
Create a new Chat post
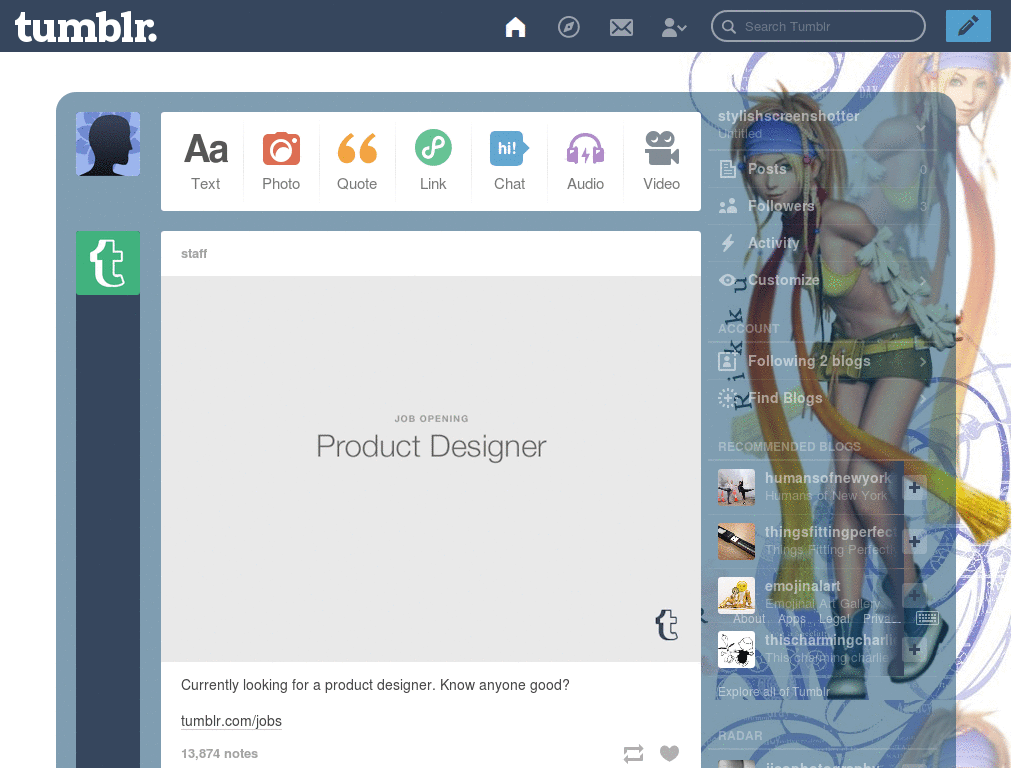(x=509, y=161)
